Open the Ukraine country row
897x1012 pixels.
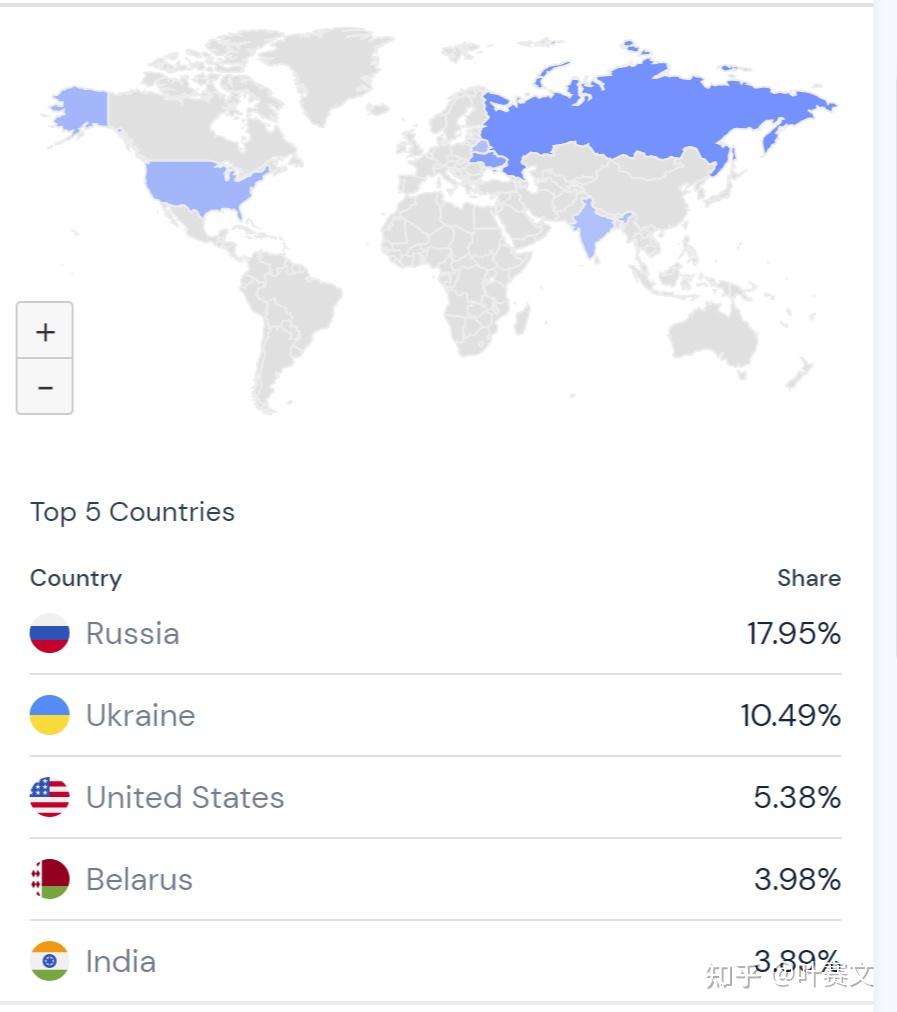coord(436,715)
